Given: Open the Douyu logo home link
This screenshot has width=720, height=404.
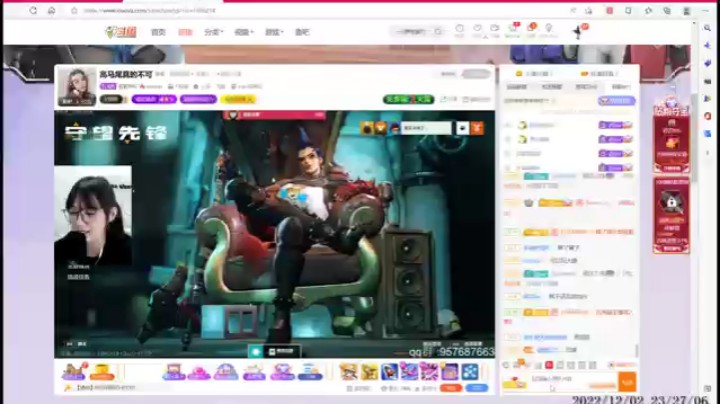Looking at the screenshot, I should coord(121,32).
